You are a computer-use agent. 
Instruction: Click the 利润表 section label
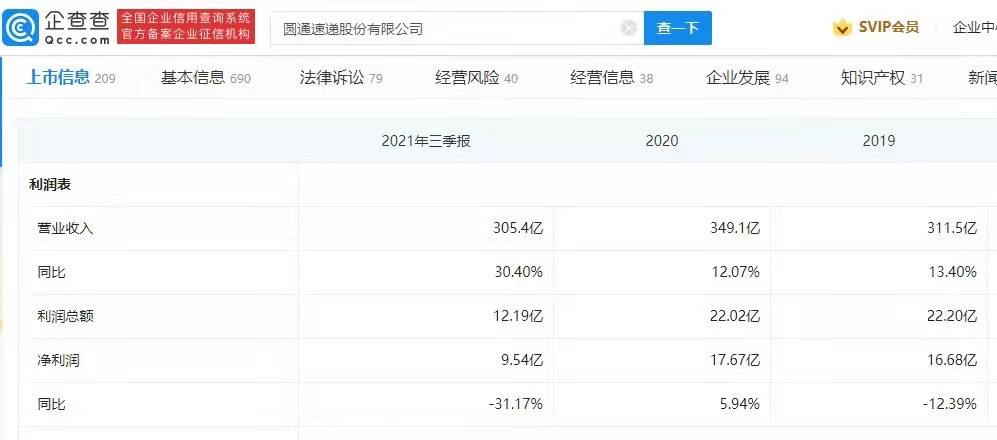point(50,185)
